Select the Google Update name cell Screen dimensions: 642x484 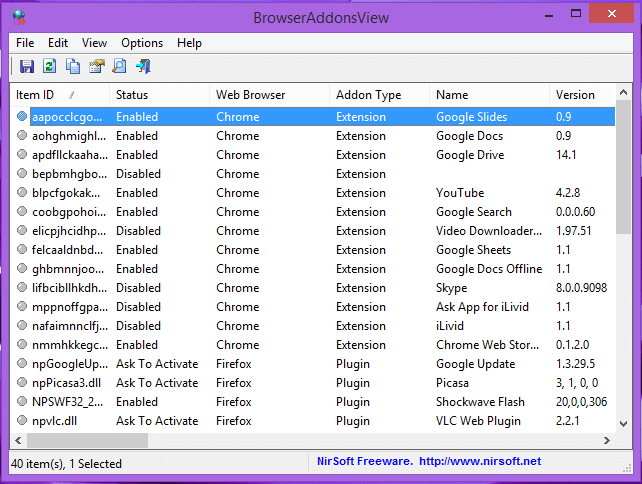475,364
